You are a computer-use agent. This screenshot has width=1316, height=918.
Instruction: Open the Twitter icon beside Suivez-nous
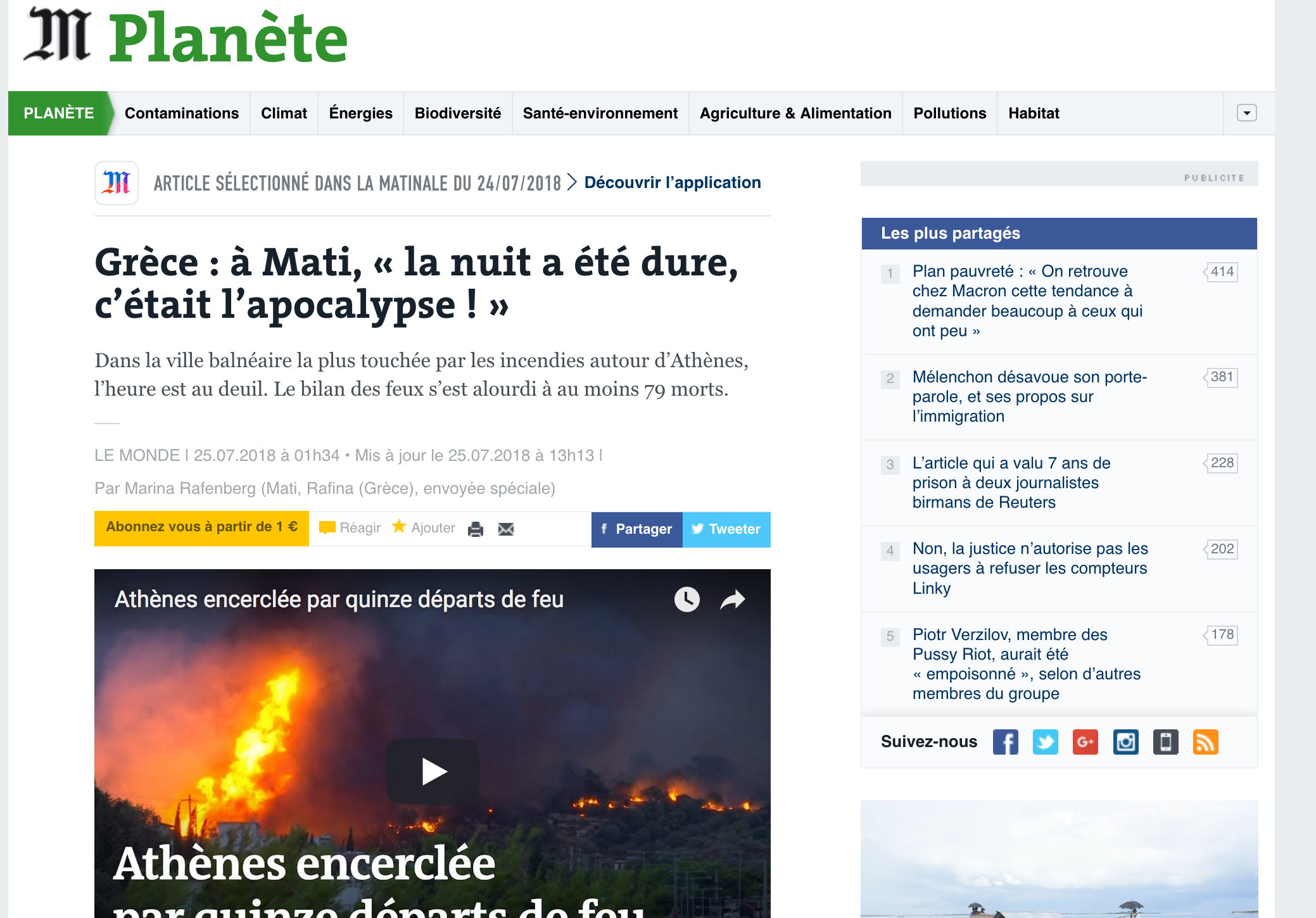coord(1045,741)
